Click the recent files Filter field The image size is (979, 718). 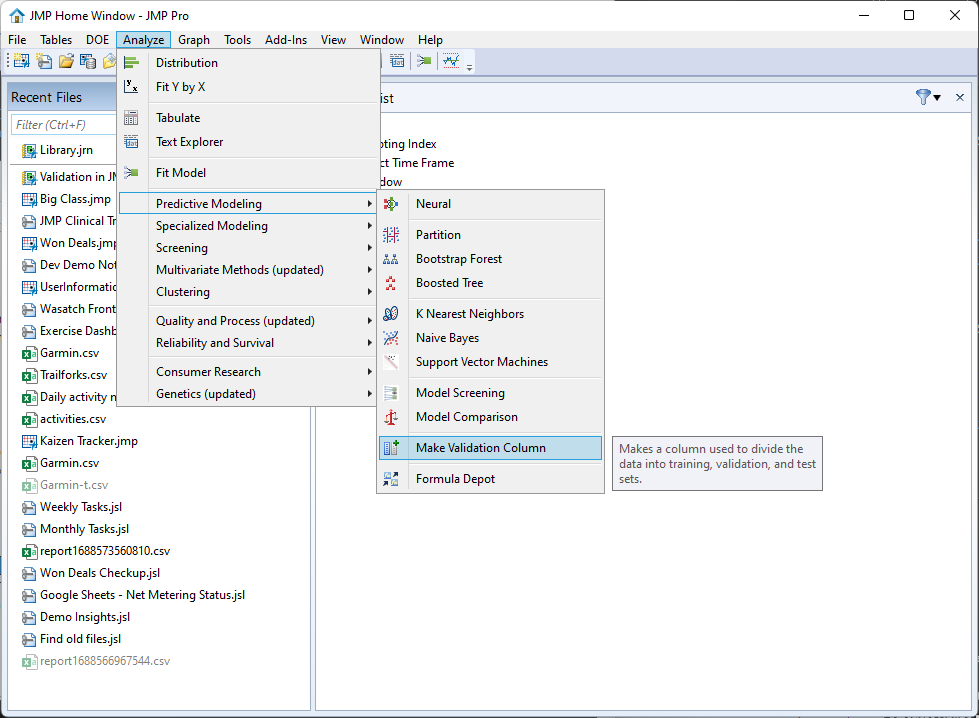(x=64, y=124)
